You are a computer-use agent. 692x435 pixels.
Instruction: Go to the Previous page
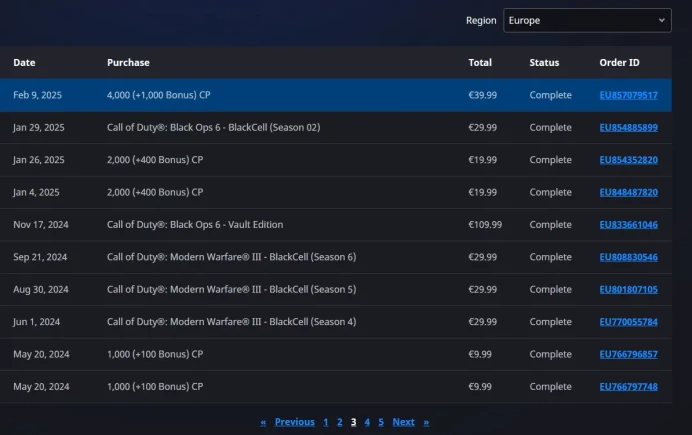point(294,422)
